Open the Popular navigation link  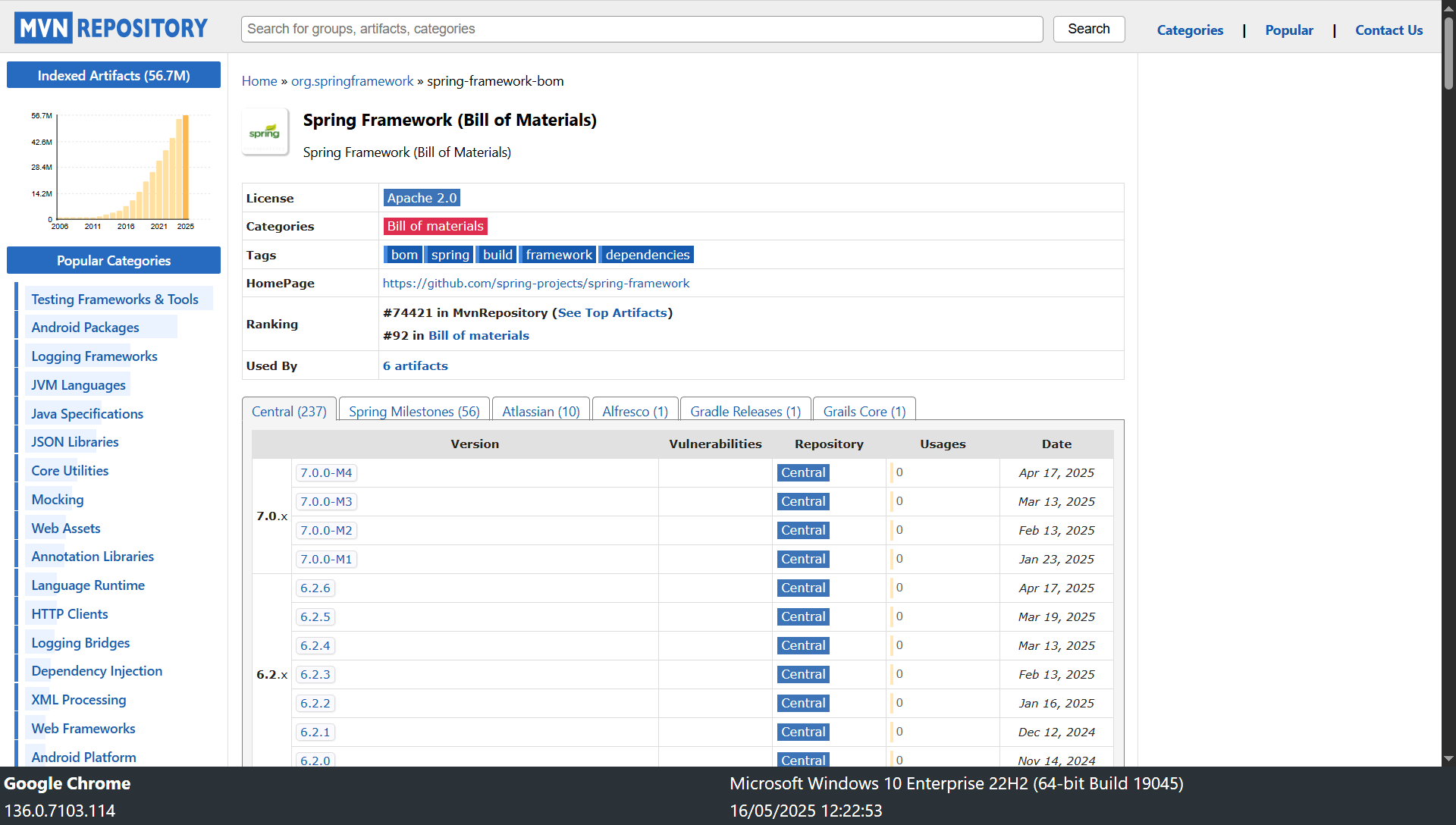[x=1289, y=30]
